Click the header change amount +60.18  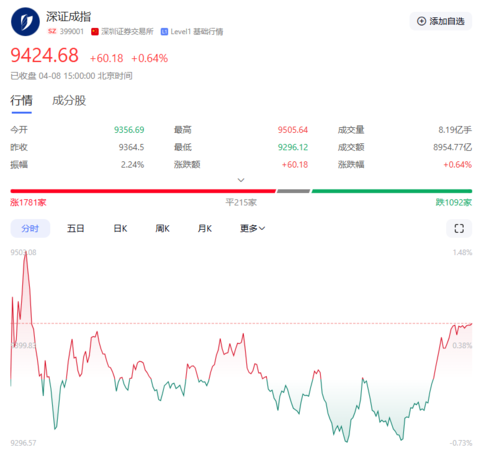[107, 58]
